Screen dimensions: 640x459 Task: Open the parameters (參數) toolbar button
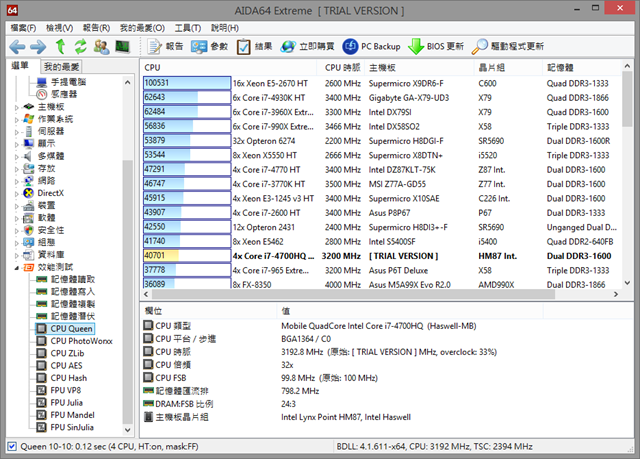pyautogui.click(x=209, y=47)
